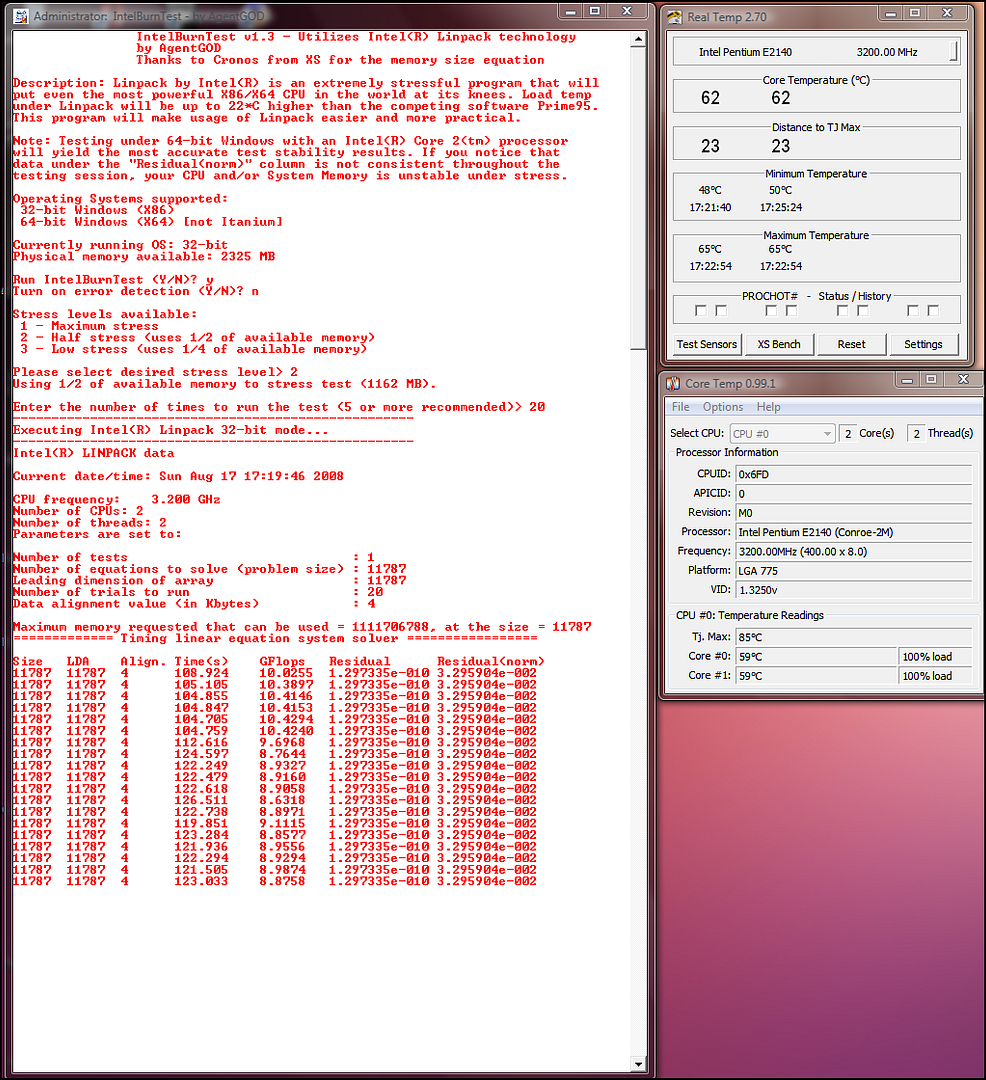The height and width of the screenshot is (1080, 986).
Task: Open Real Temp Settings
Action: coord(922,344)
